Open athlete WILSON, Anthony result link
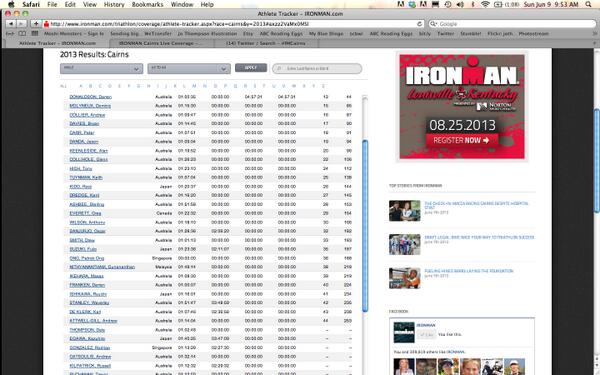 87,222
